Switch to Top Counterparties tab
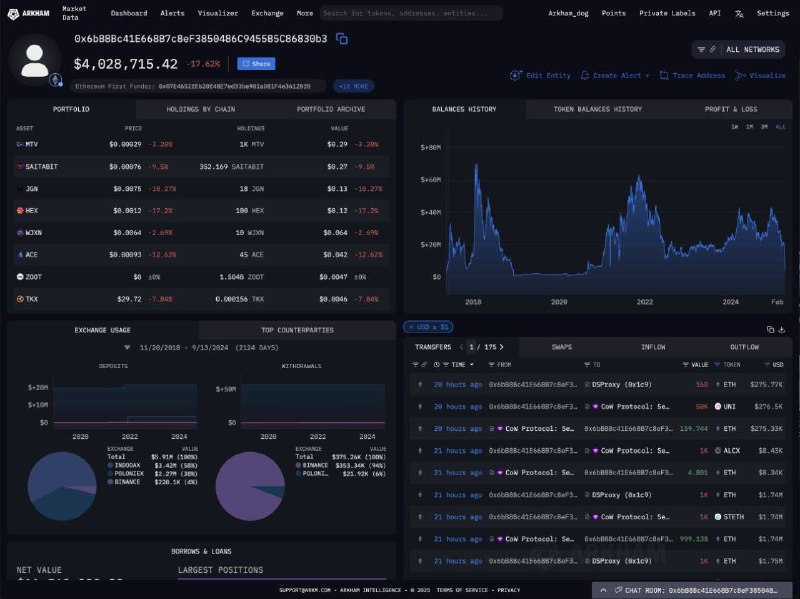Viewport: 800px width, 599px height. pos(297,330)
